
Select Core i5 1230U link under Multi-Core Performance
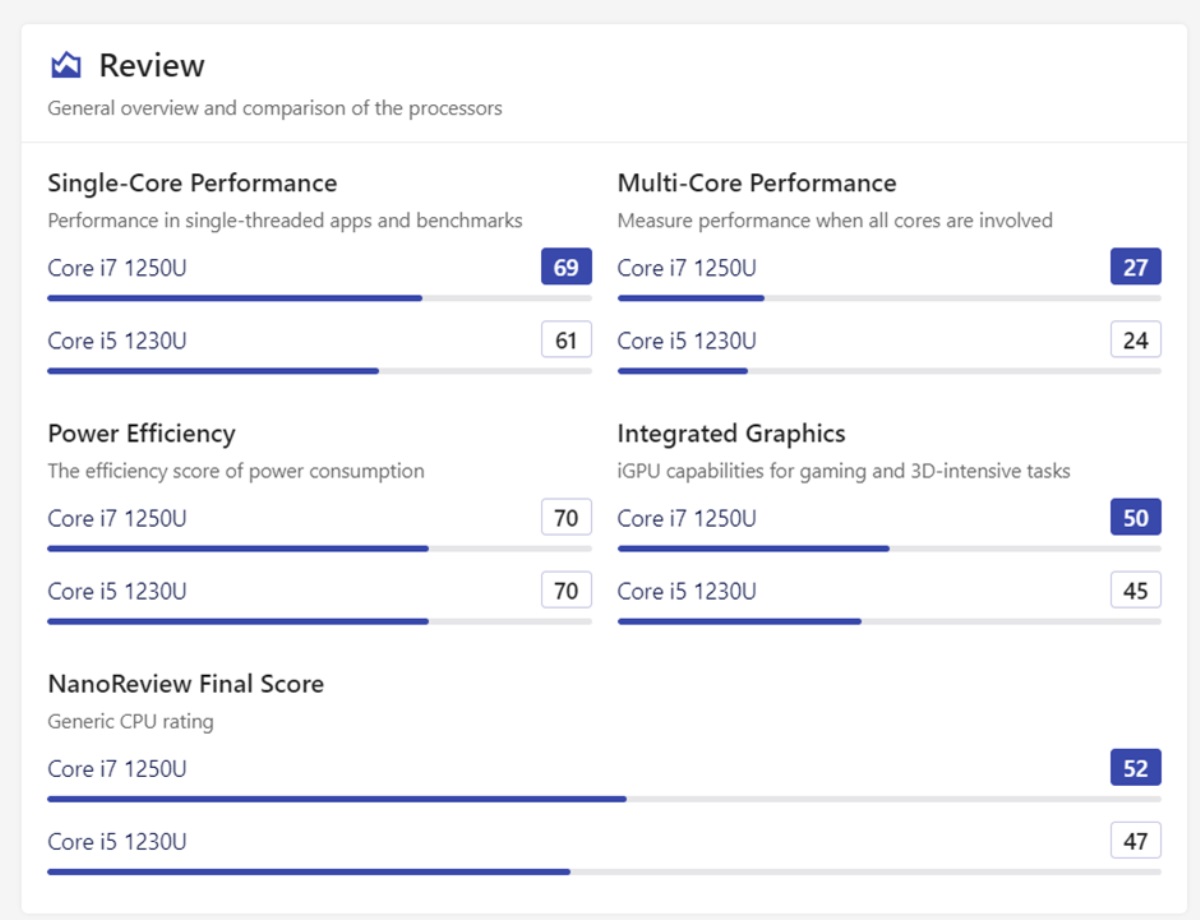(687, 341)
